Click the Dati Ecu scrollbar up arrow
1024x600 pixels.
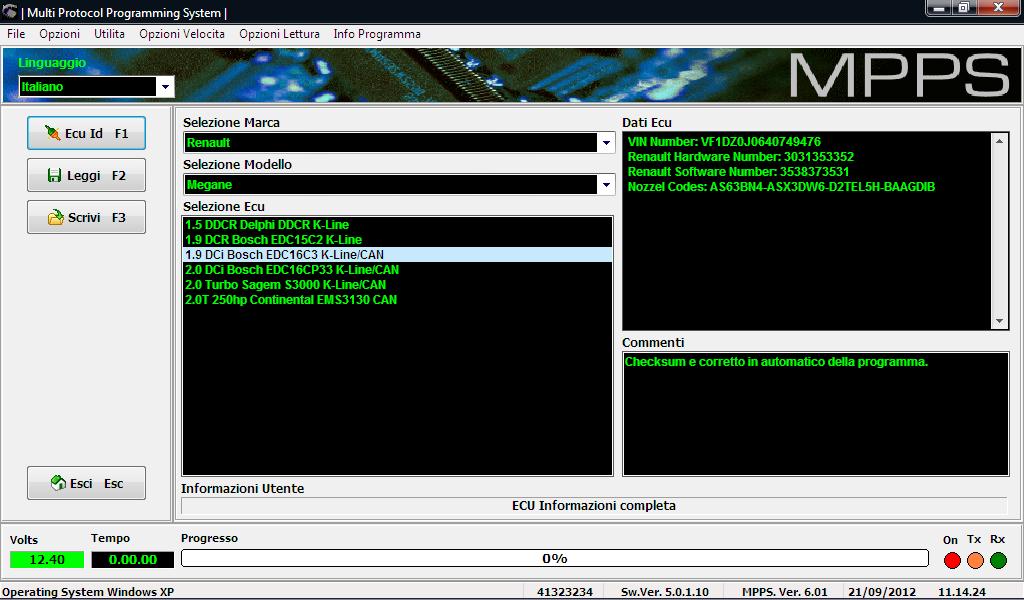click(x=999, y=141)
